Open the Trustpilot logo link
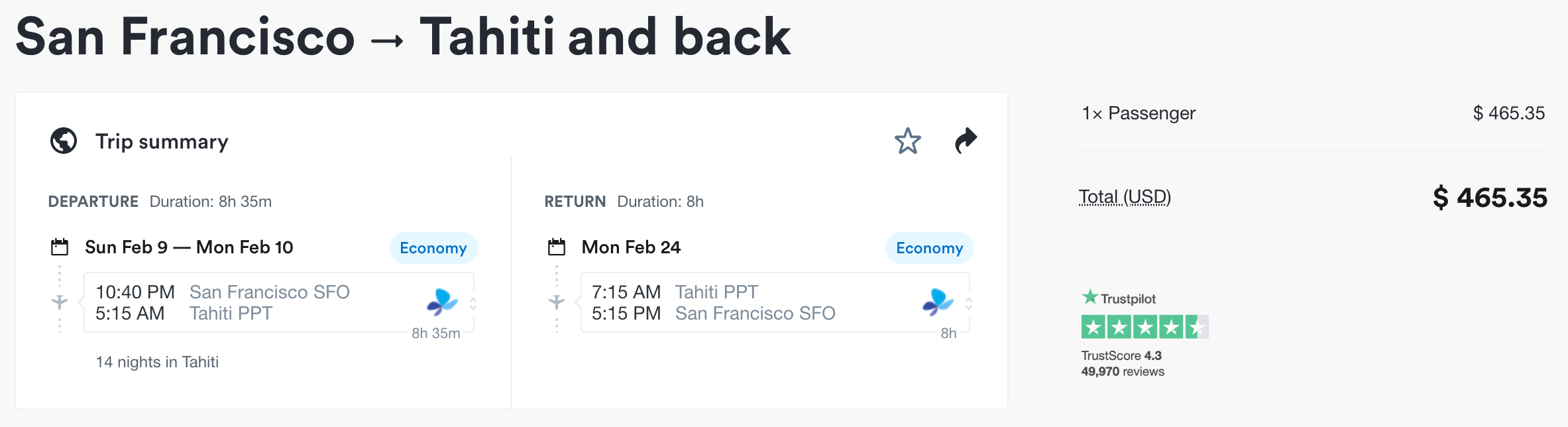 click(1119, 298)
